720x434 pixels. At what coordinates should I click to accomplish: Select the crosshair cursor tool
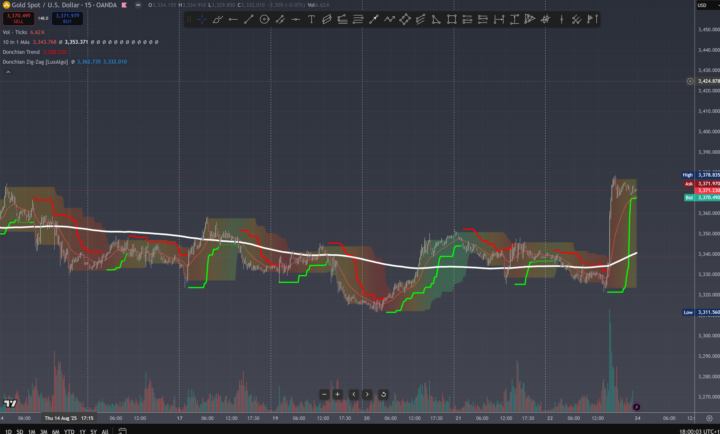click(x=202, y=19)
